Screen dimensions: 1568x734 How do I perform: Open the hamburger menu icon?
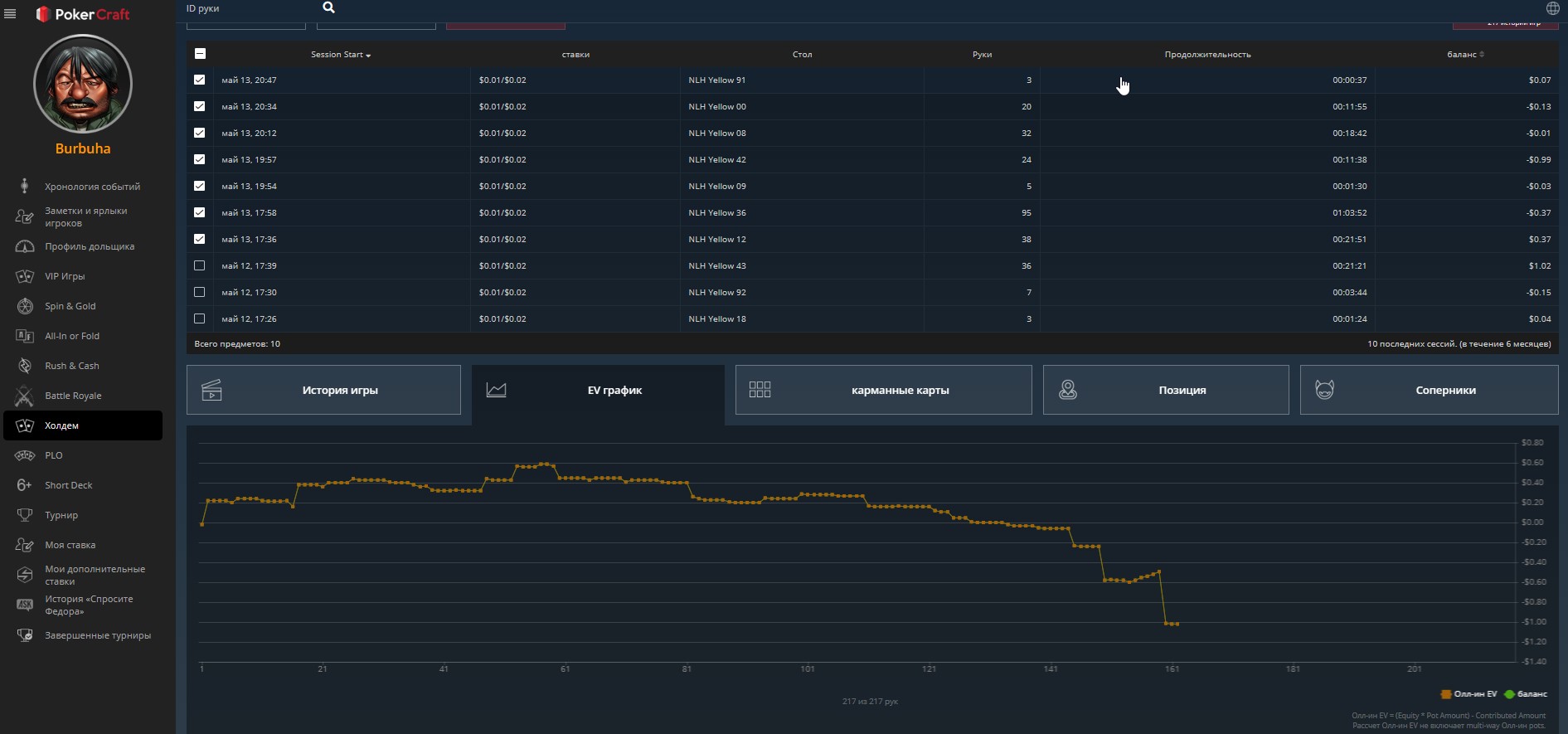[x=10, y=14]
